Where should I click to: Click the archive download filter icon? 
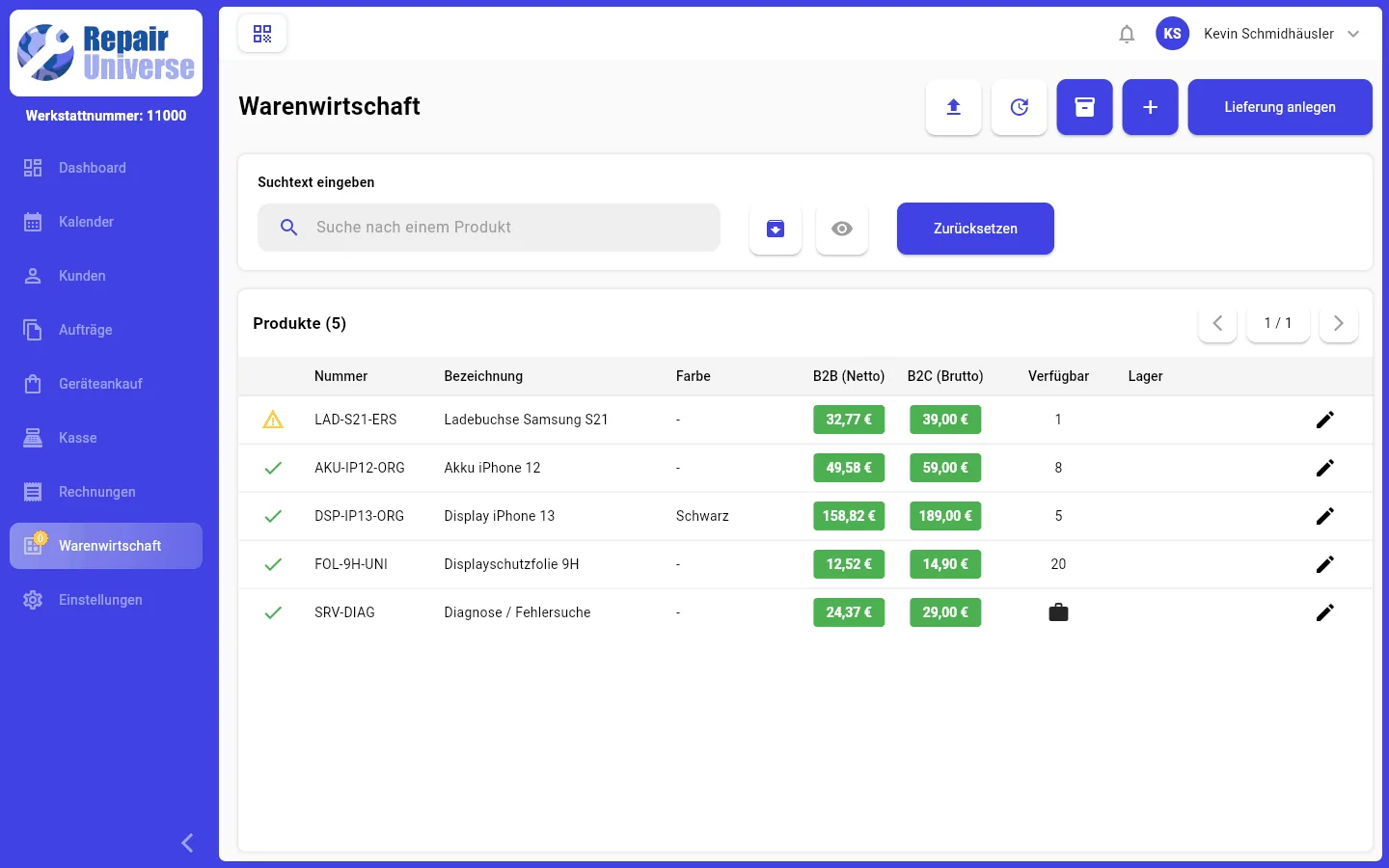pyautogui.click(x=776, y=229)
